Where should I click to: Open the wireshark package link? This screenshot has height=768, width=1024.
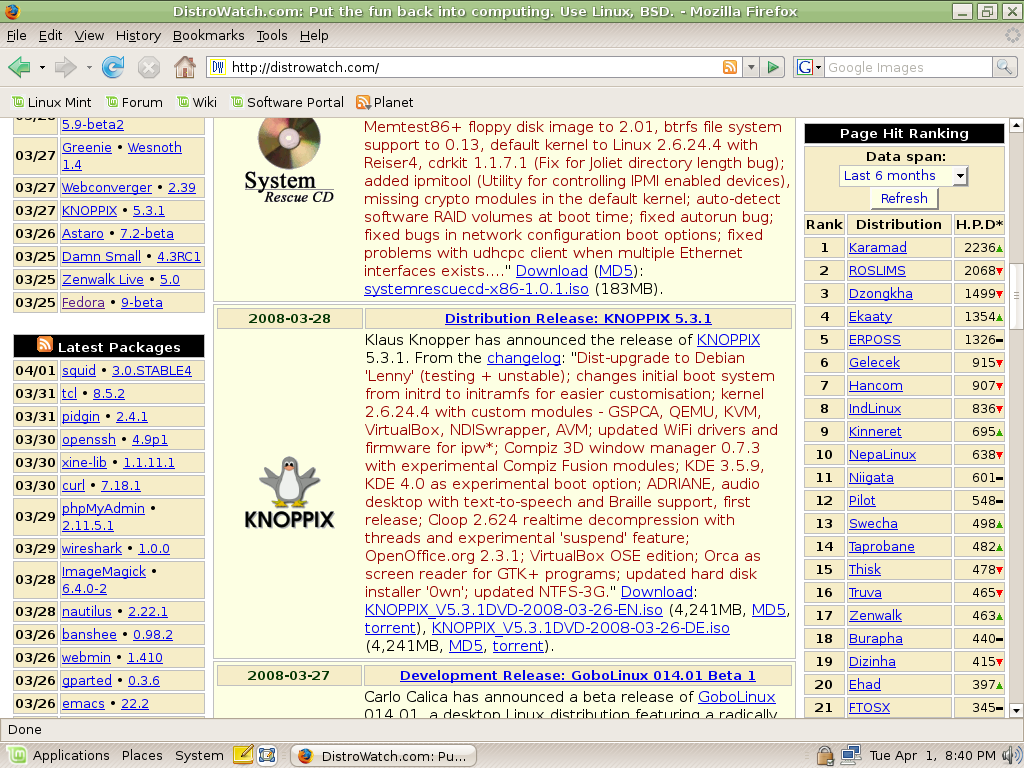click(x=92, y=549)
